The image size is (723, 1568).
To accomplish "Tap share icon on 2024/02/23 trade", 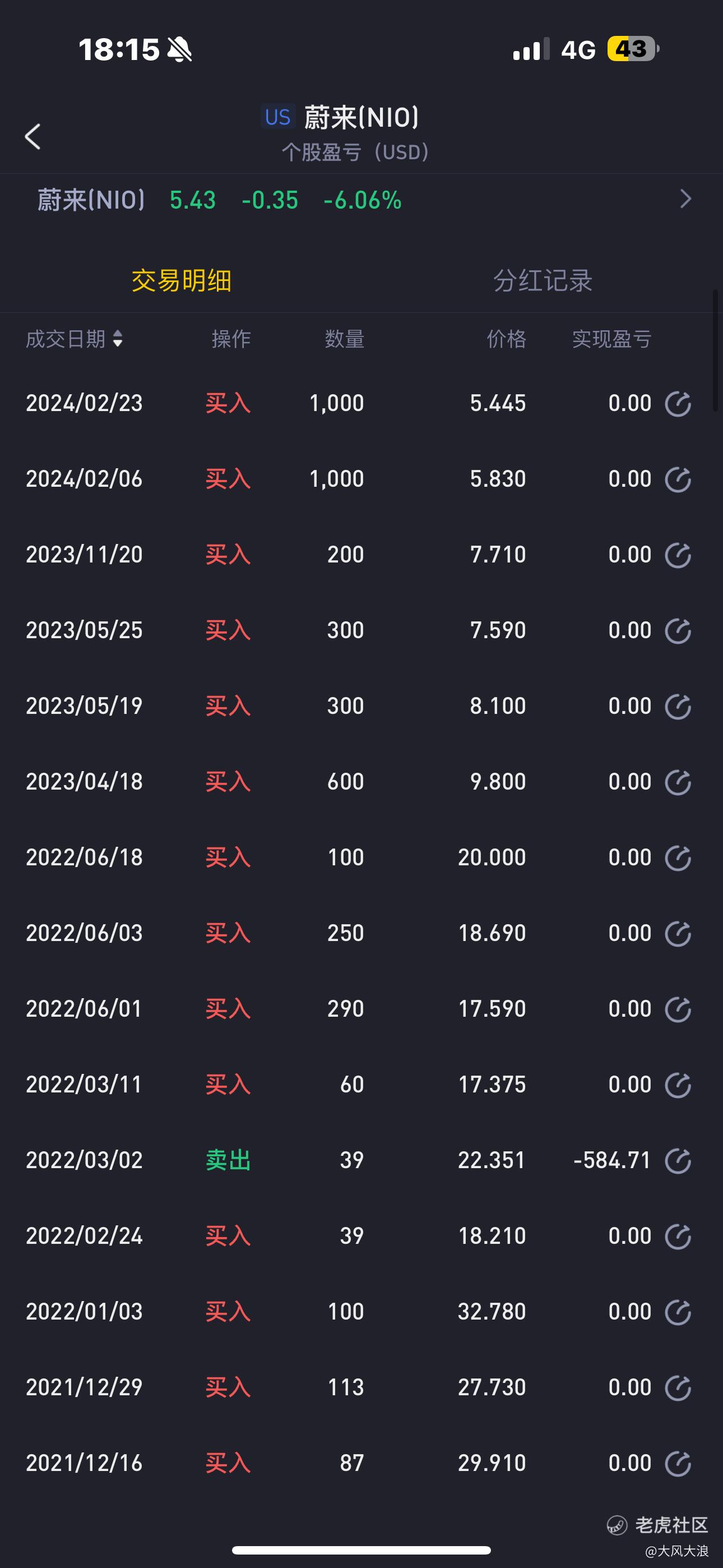I will point(678,404).
